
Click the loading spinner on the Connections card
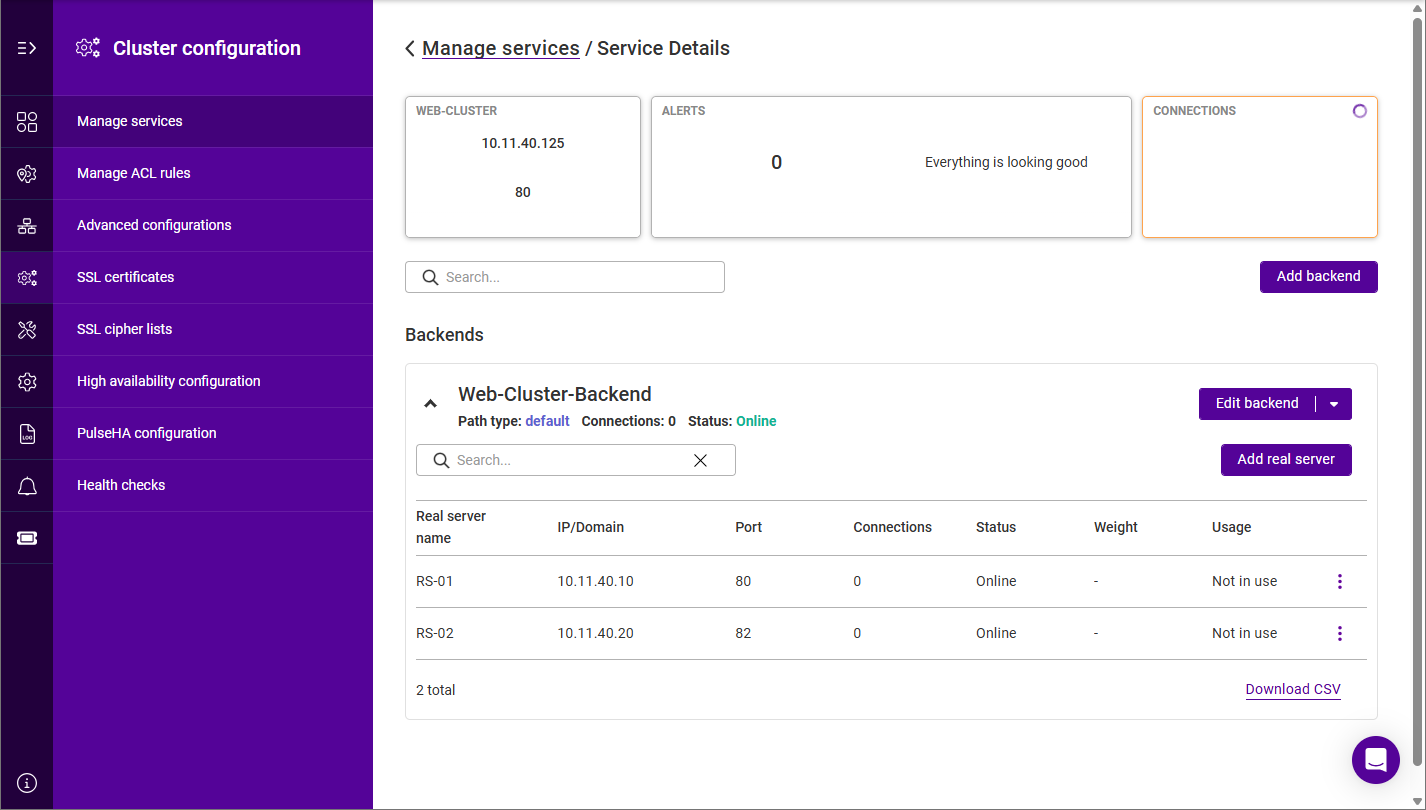pyautogui.click(x=1360, y=111)
